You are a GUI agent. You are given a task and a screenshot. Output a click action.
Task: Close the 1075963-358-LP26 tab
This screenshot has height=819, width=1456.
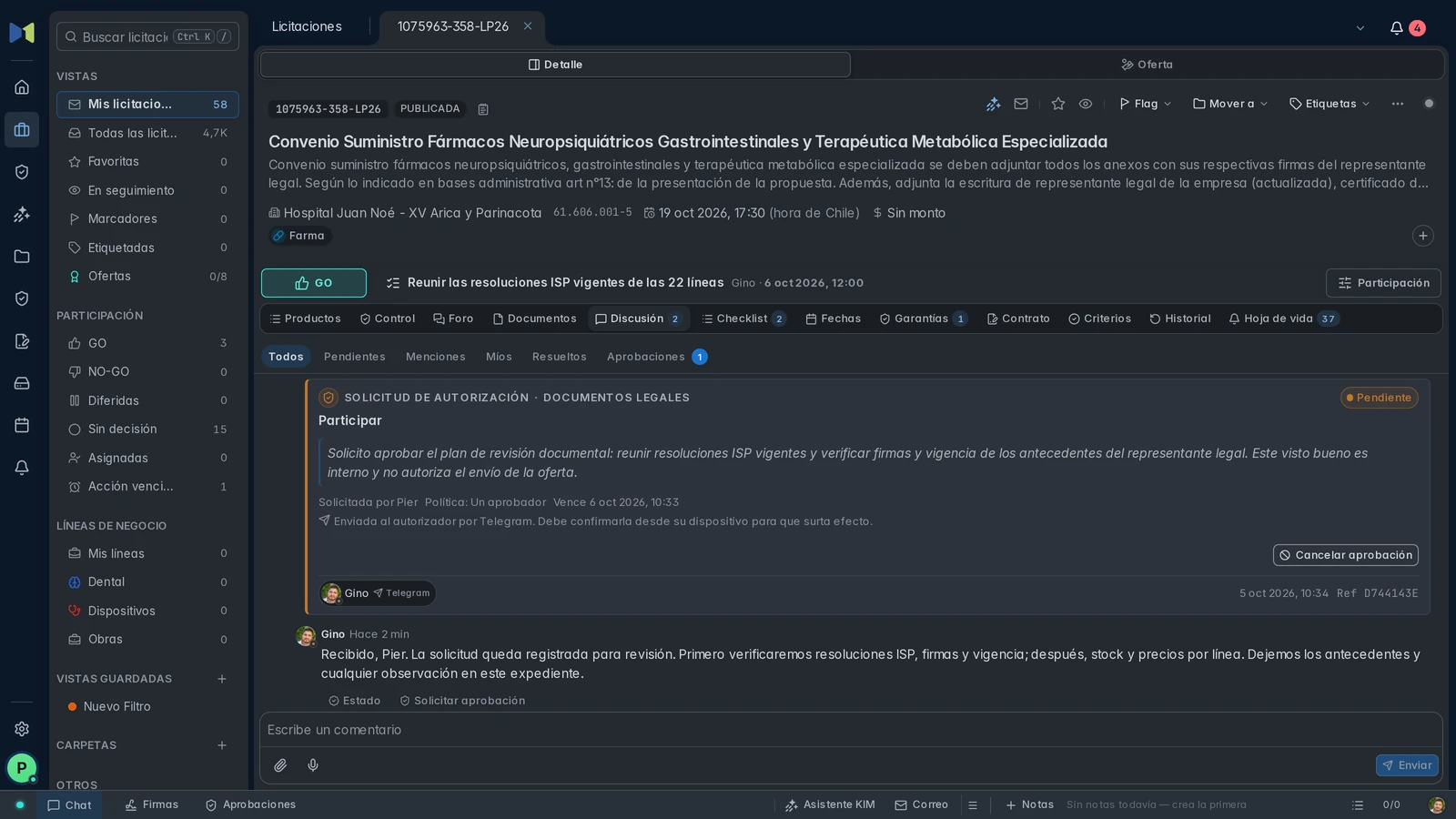tap(528, 26)
